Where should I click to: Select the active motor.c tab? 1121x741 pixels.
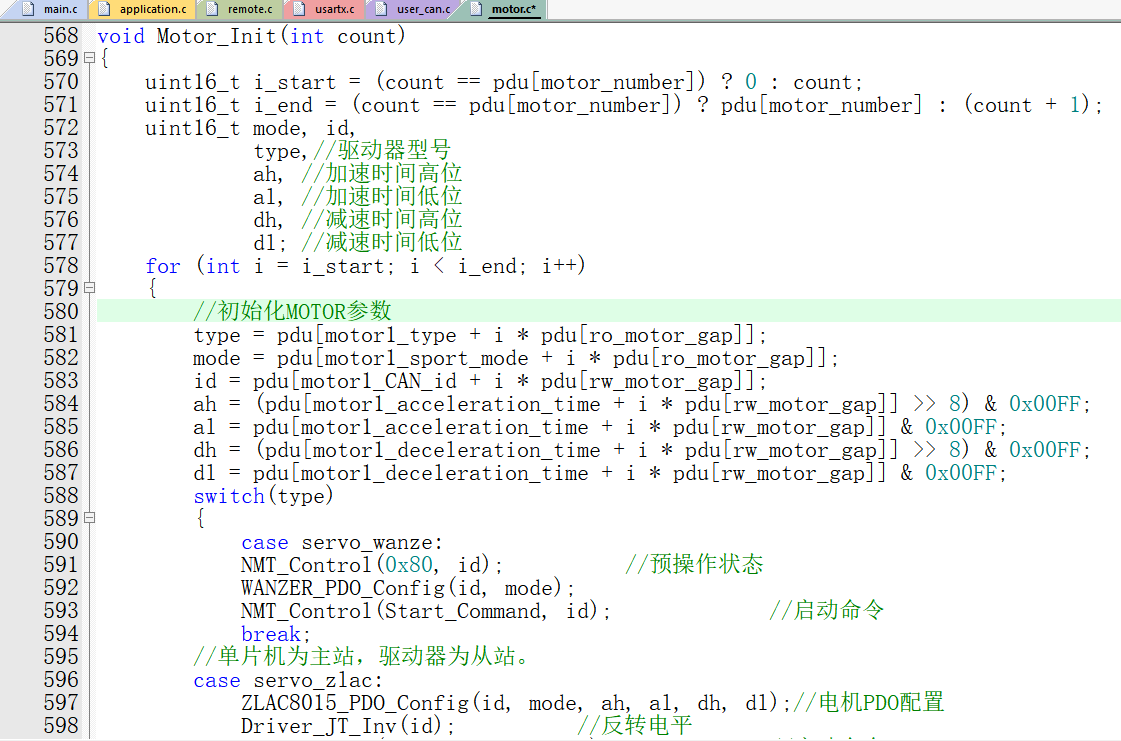[513, 9]
